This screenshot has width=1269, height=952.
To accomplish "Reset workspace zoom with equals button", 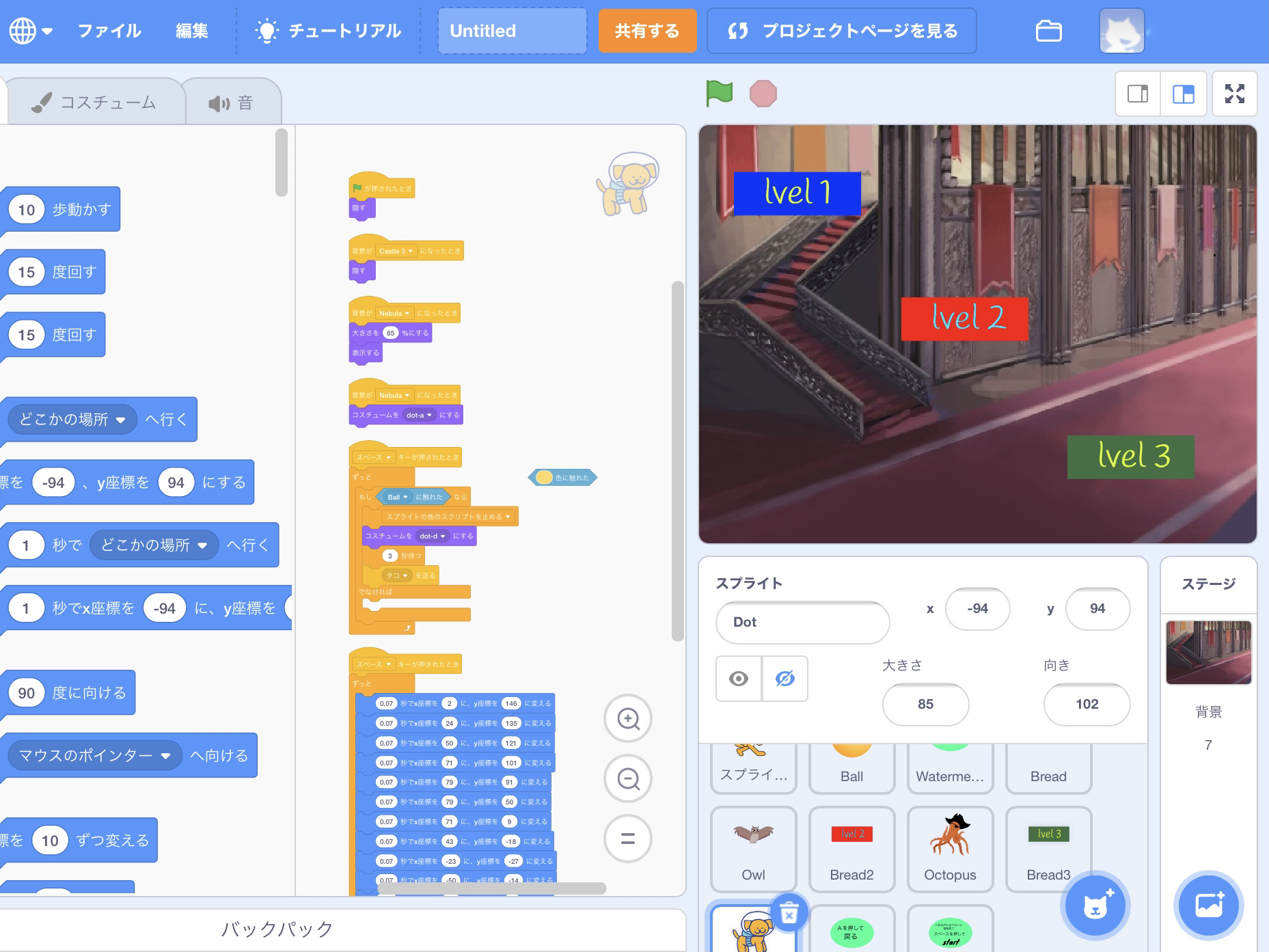I will [x=628, y=839].
